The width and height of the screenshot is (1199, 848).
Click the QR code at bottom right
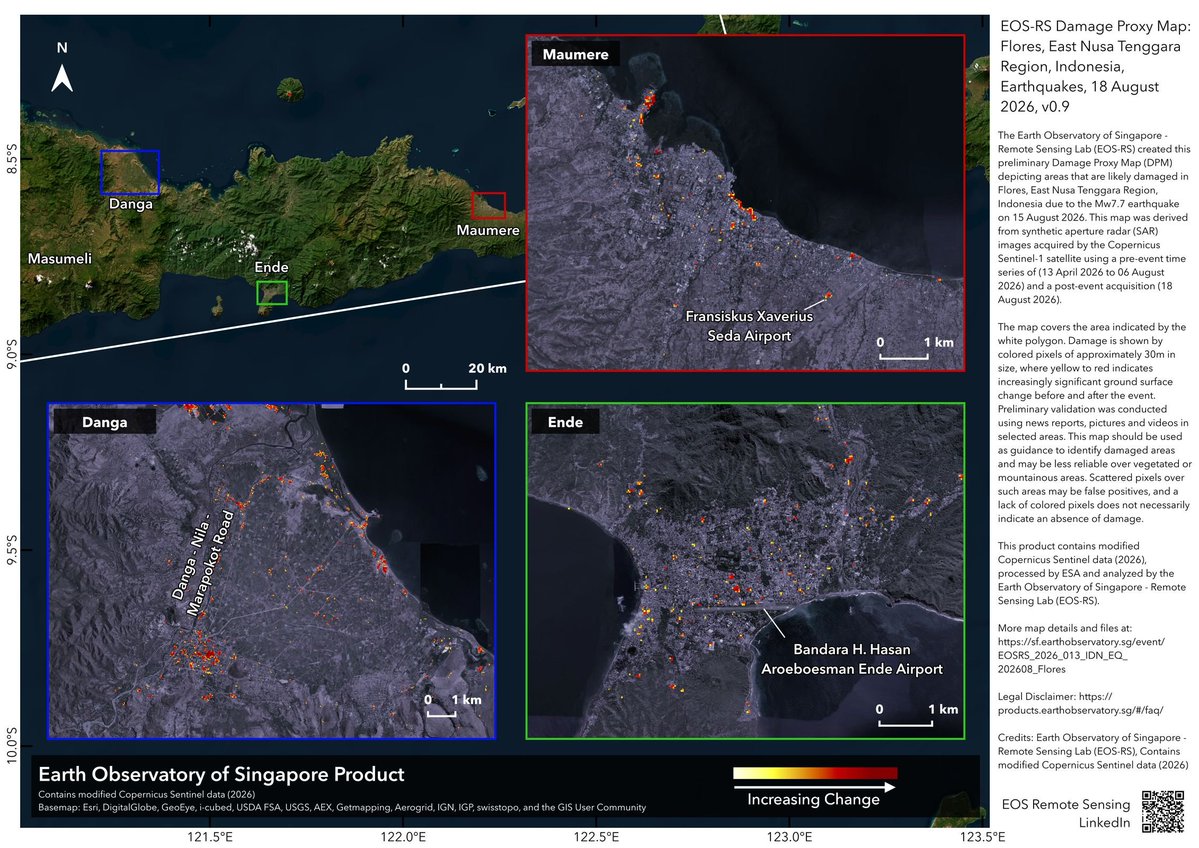tap(1163, 811)
